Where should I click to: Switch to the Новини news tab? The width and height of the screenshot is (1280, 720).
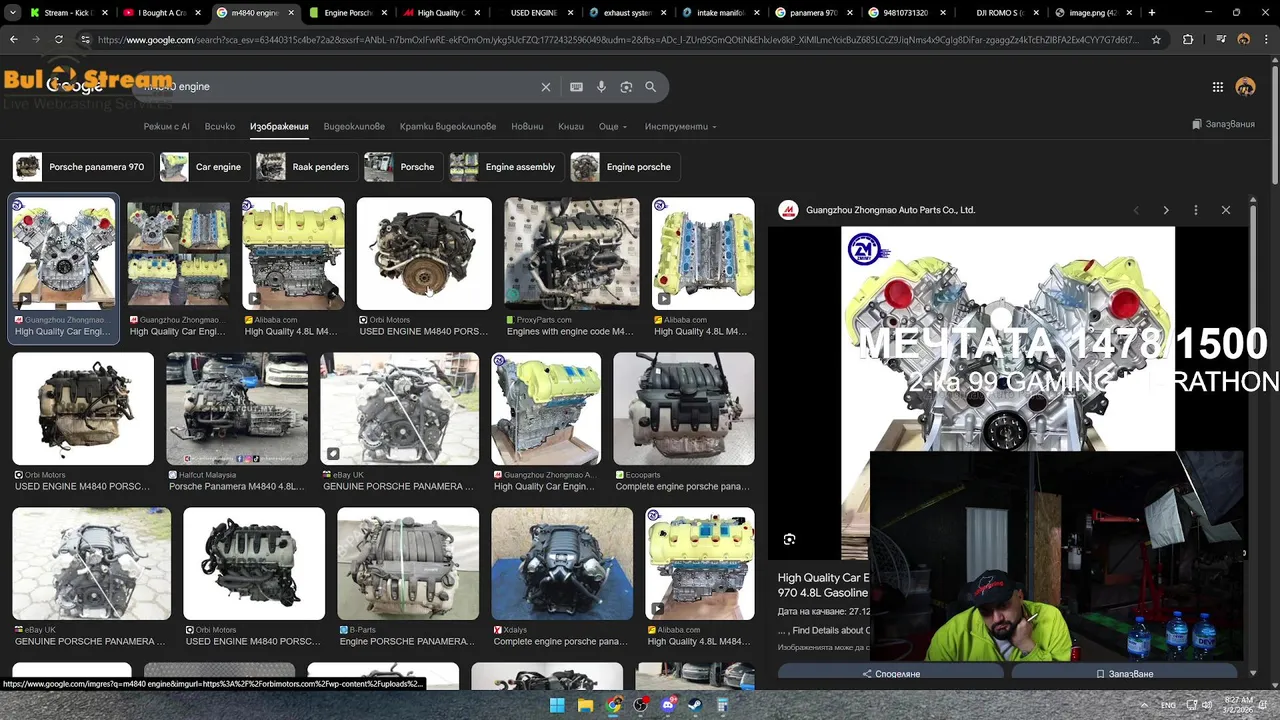pyautogui.click(x=527, y=127)
